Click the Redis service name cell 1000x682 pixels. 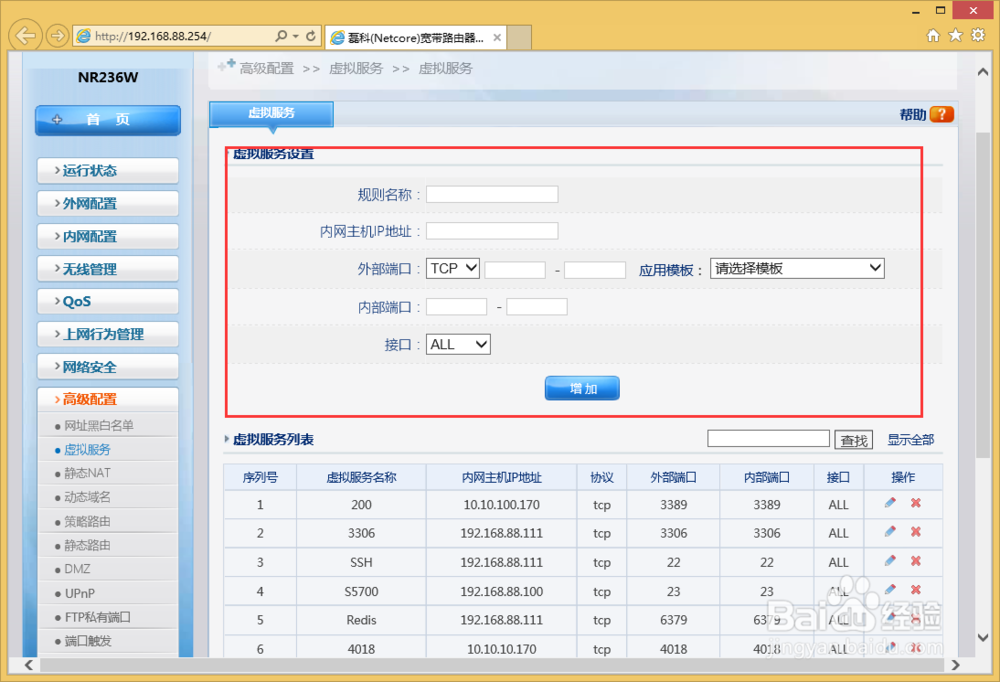[x=361, y=620]
